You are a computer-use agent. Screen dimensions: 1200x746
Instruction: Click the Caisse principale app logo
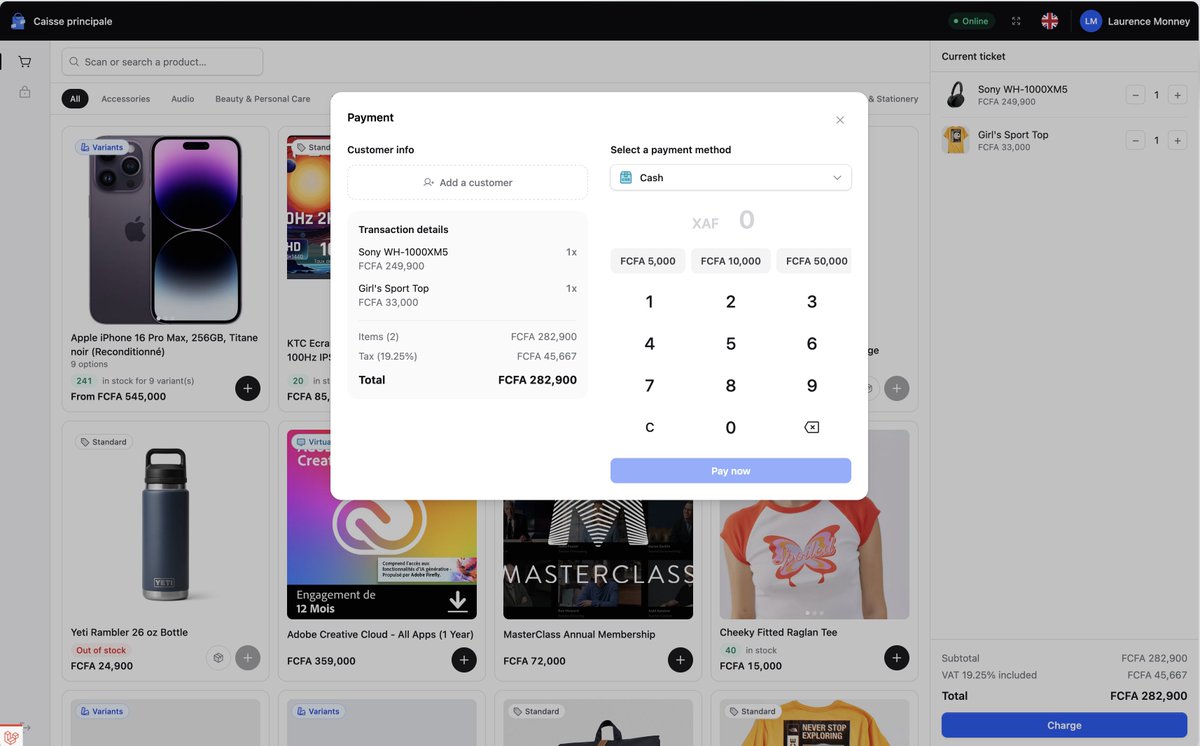pos(17,21)
